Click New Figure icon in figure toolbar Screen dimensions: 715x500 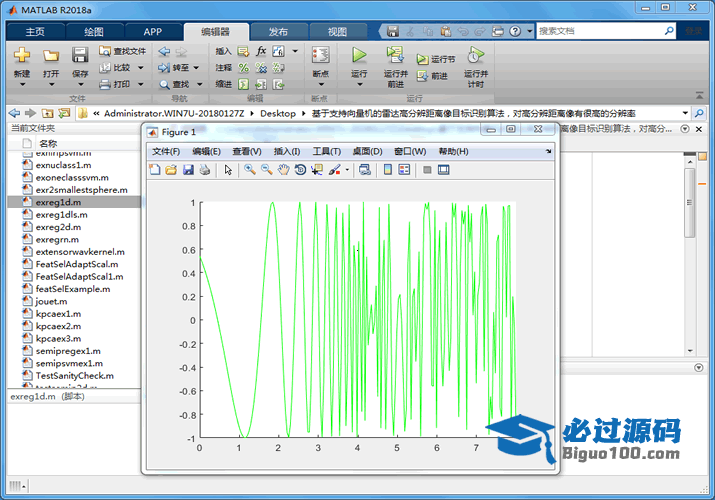click(155, 170)
